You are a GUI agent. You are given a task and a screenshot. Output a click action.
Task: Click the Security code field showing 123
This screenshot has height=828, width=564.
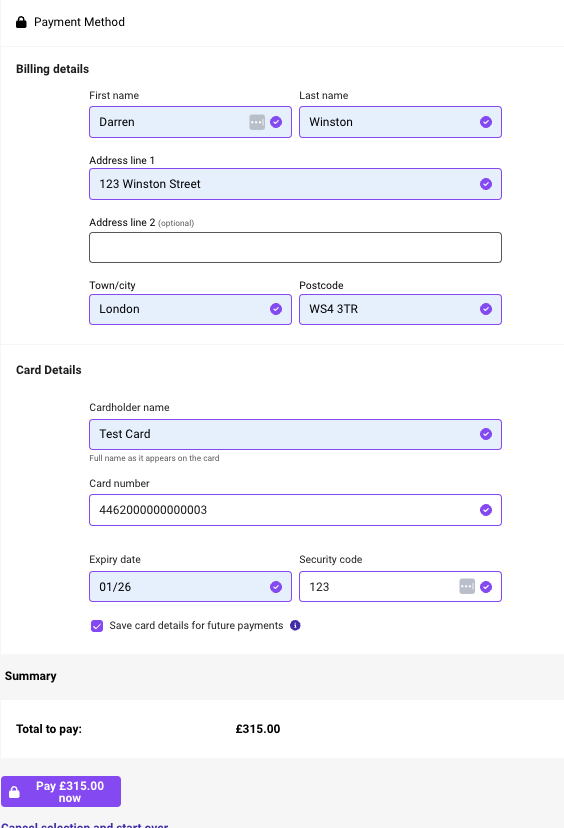(x=400, y=587)
